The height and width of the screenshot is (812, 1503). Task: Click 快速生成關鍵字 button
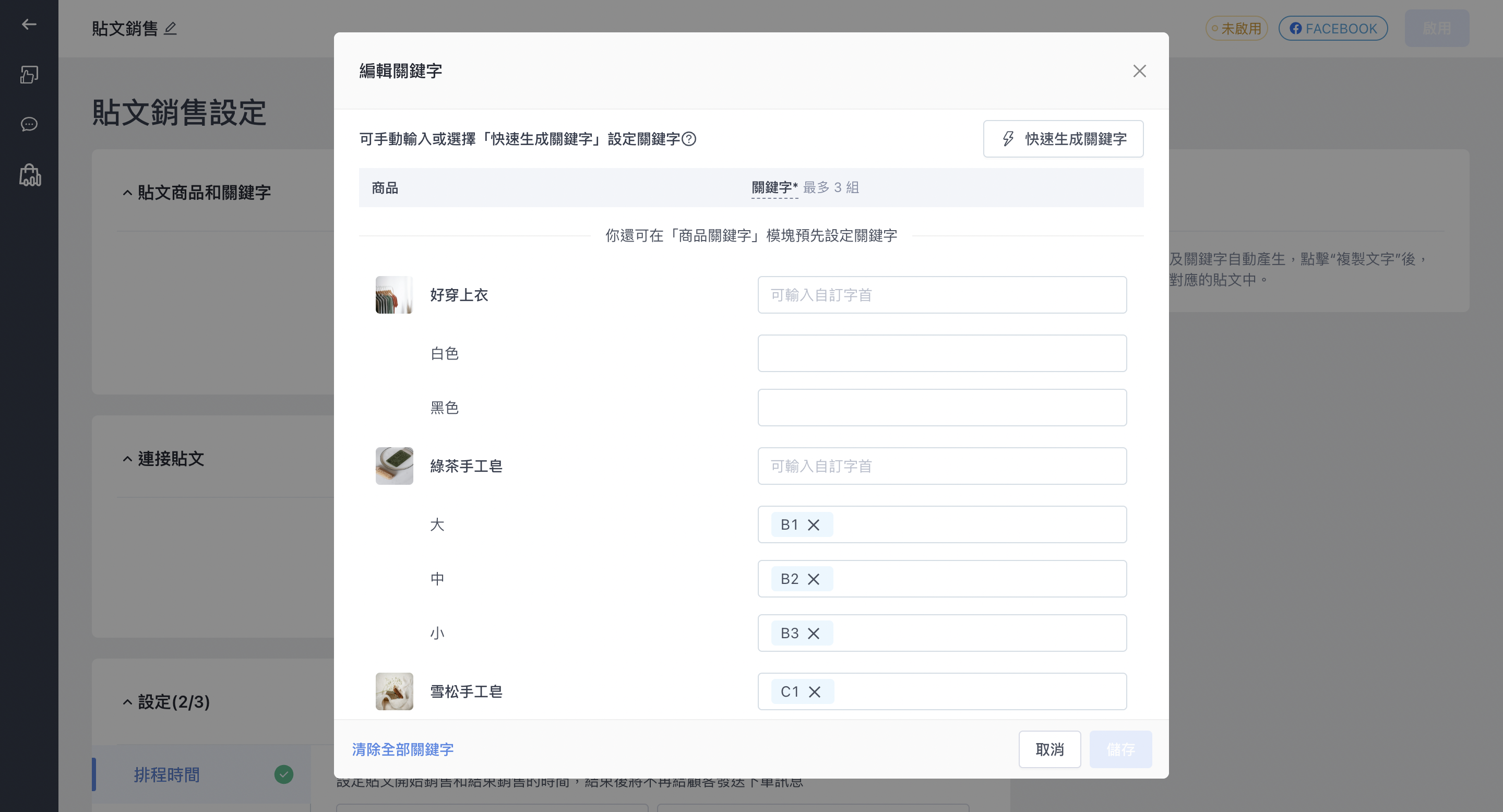click(x=1063, y=139)
